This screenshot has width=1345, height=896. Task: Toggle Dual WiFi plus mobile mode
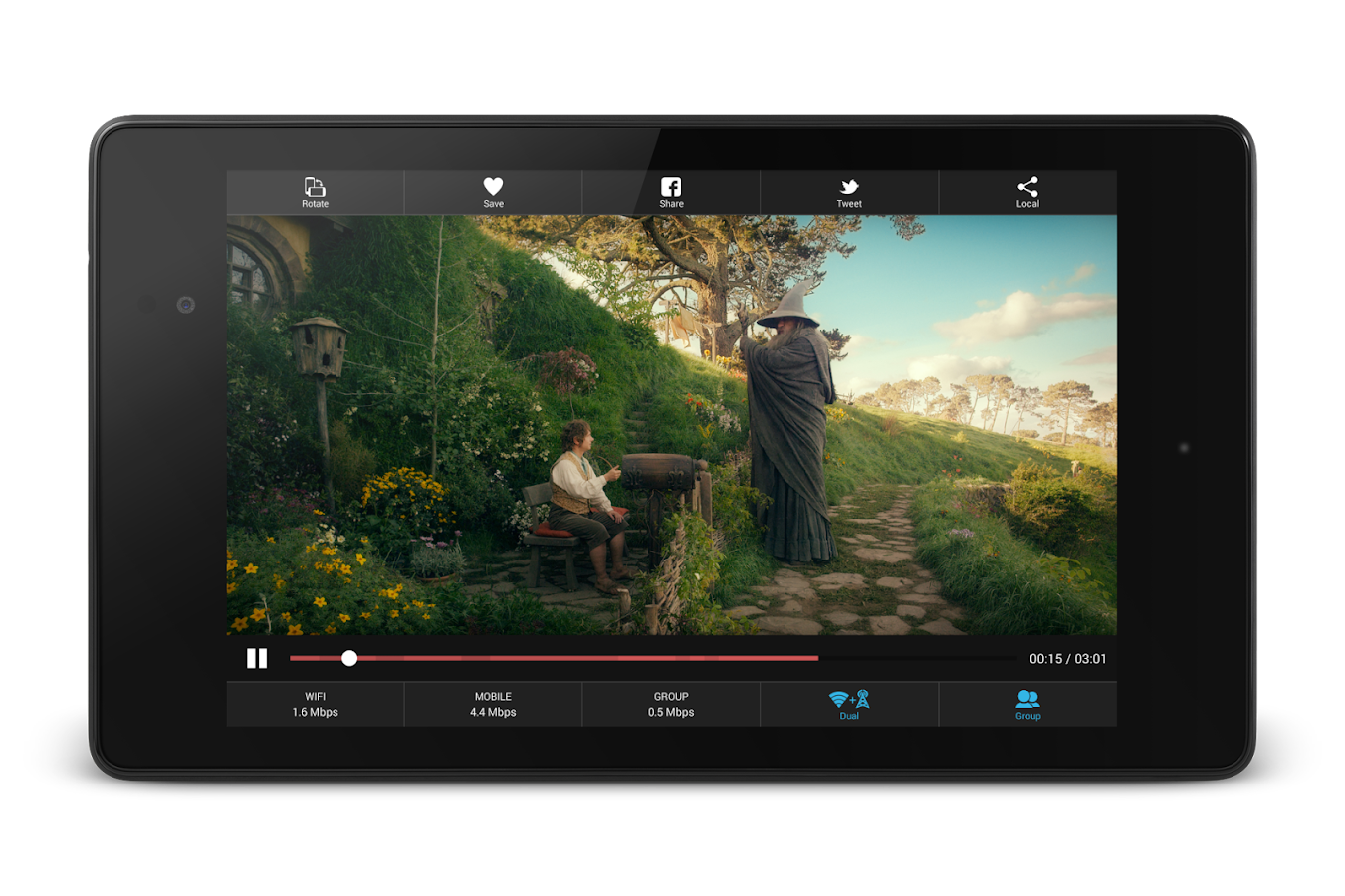point(849,704)
